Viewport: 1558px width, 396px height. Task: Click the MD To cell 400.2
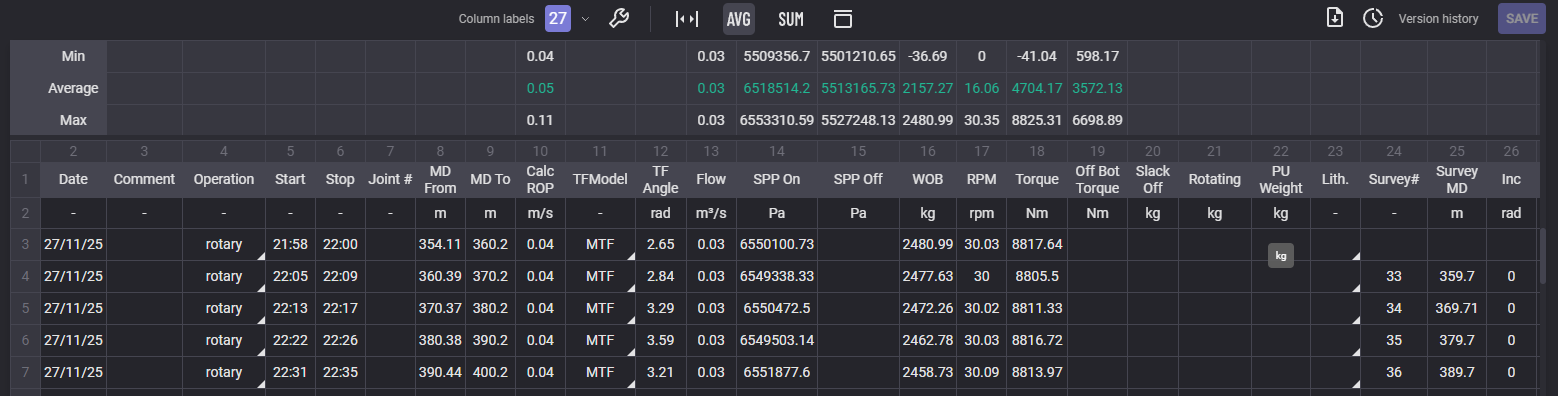click(x=490, y=372)
